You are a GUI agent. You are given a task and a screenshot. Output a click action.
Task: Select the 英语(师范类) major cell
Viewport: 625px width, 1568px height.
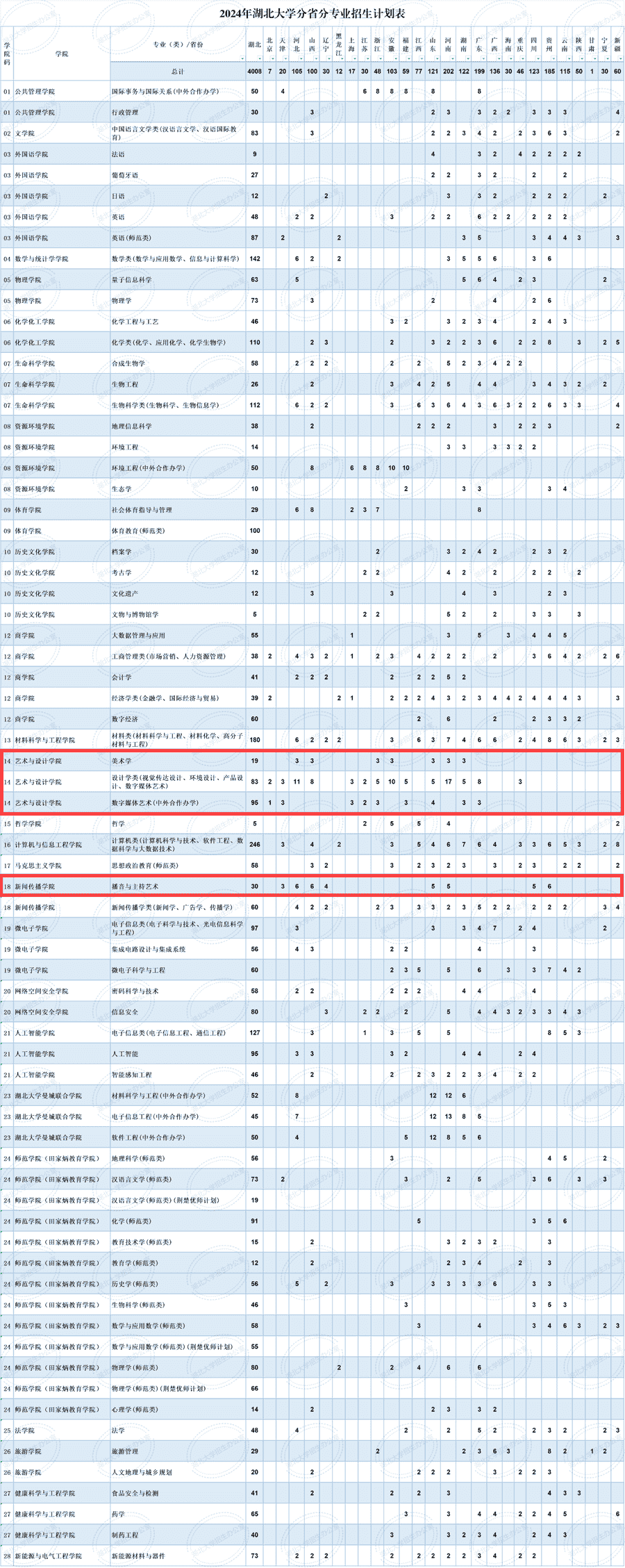[178, 238]
